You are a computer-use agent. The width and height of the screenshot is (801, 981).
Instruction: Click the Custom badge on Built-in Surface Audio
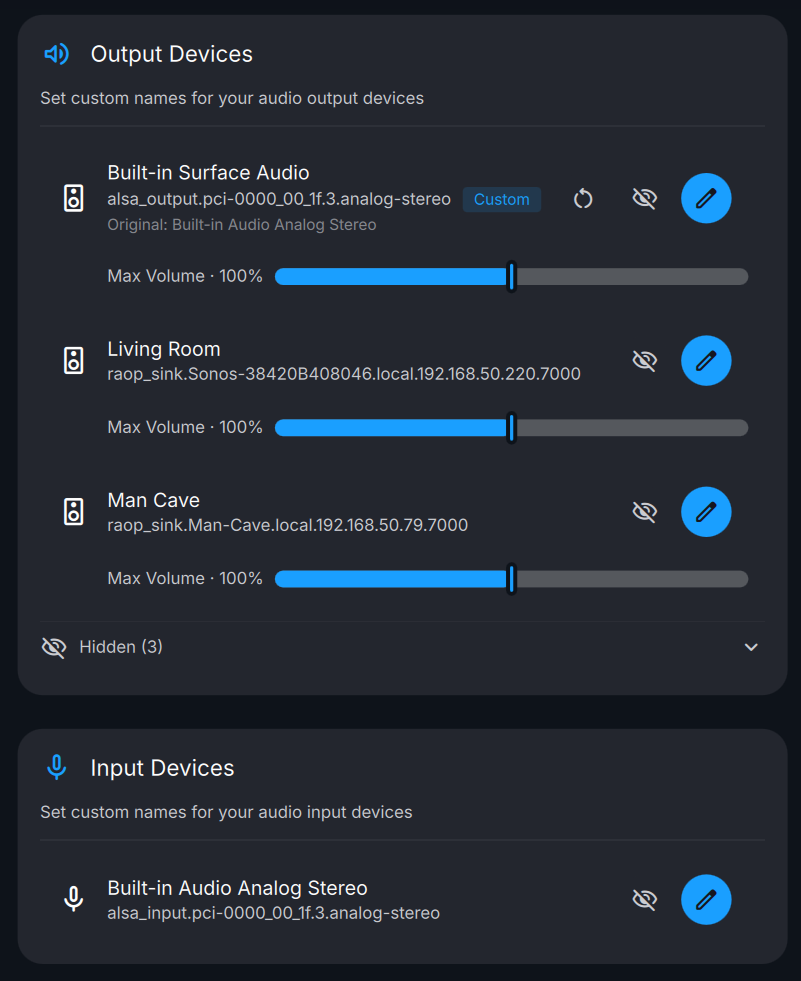[x=501, y=199]
